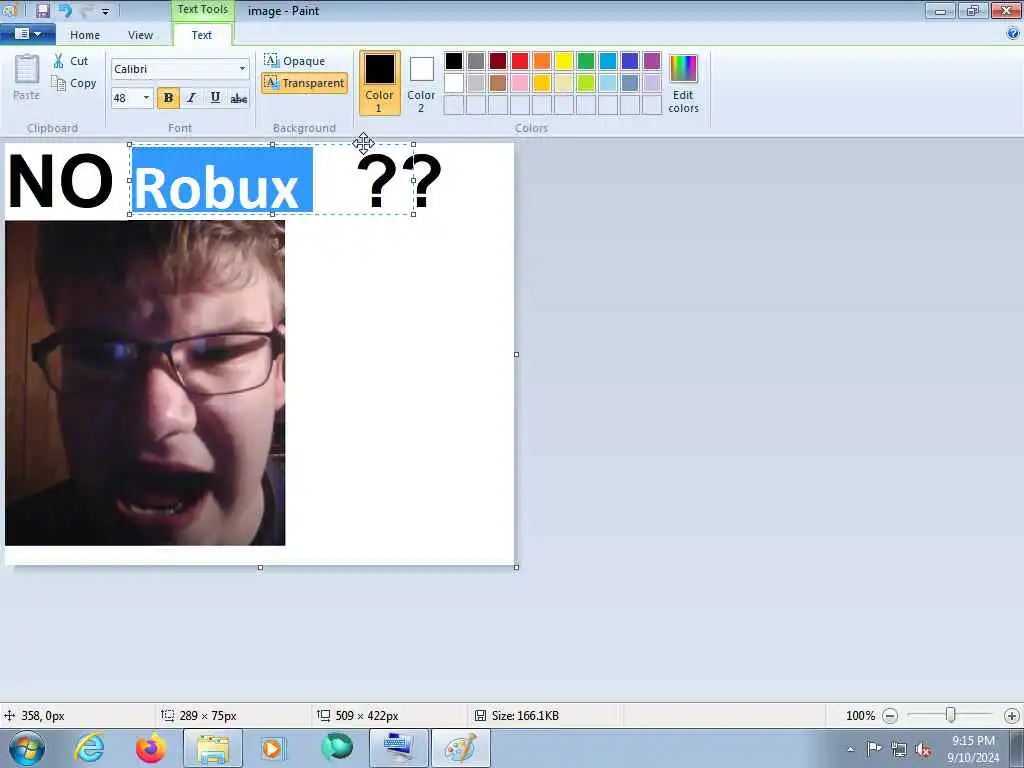This screenshot has width=1024, height=768.
Task: Open the Windows Start button
Action: coord(27,748)
